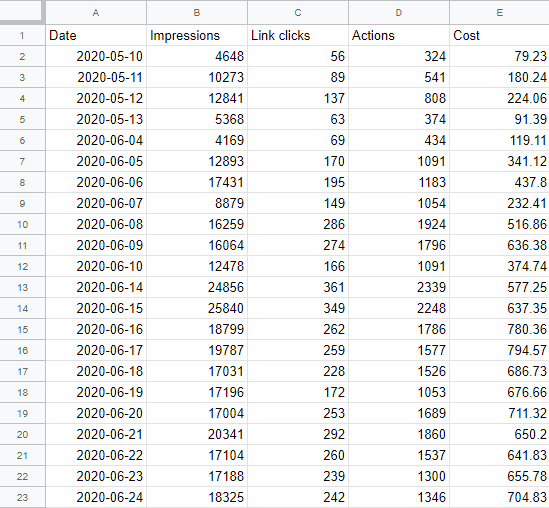Click the Date header cell
The height and width of the screenshot is (508, 549).
point(96,35)
